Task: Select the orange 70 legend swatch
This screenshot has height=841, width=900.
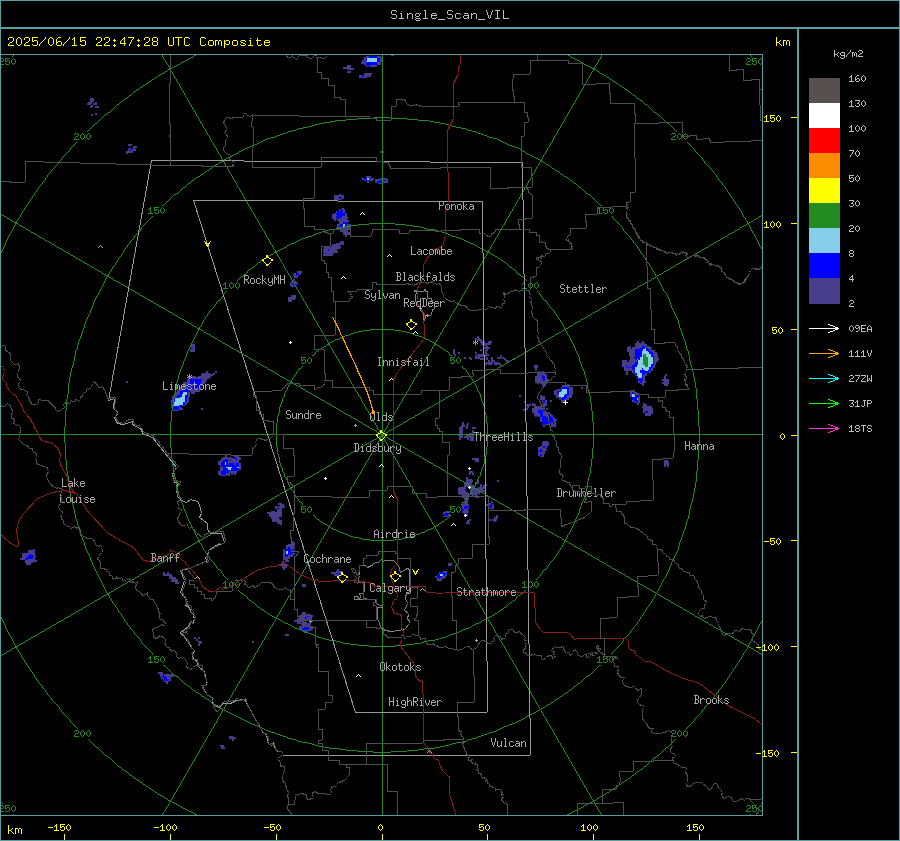Action: (x=824, y=165)
